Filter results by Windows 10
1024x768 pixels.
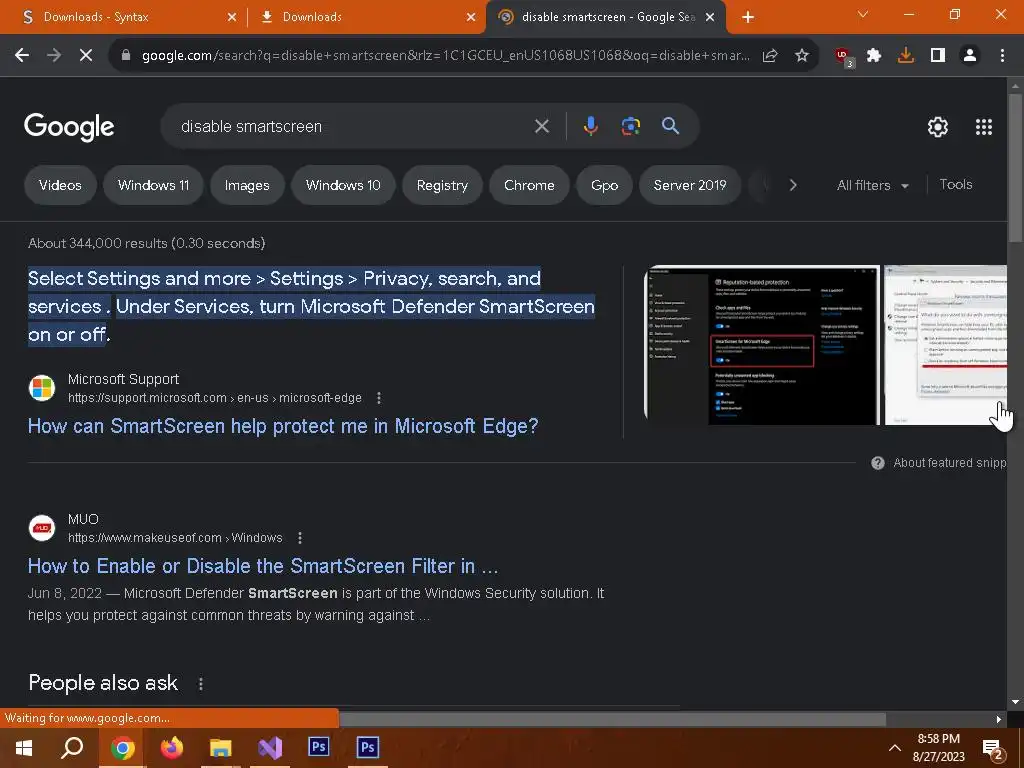pyautogui.click(x=343, y=185)
